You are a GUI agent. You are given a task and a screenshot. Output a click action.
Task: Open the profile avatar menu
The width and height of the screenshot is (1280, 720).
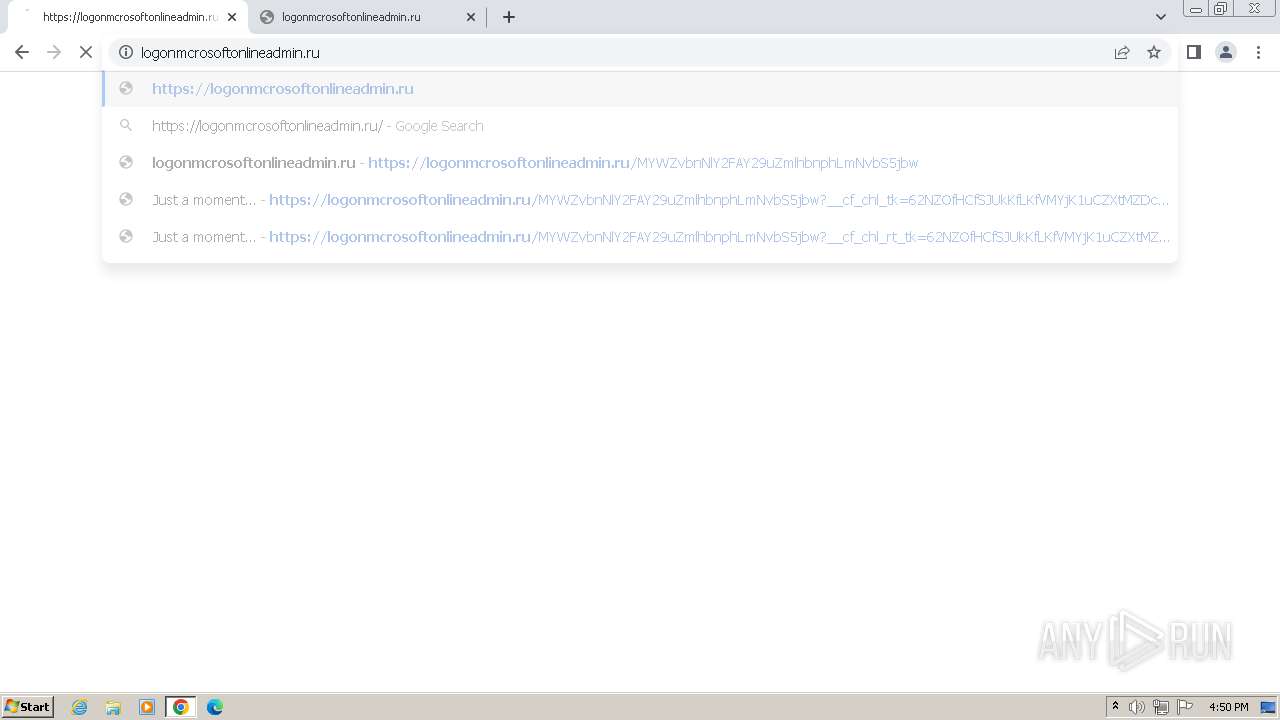pyautogui.click(x=1226, y=52)
